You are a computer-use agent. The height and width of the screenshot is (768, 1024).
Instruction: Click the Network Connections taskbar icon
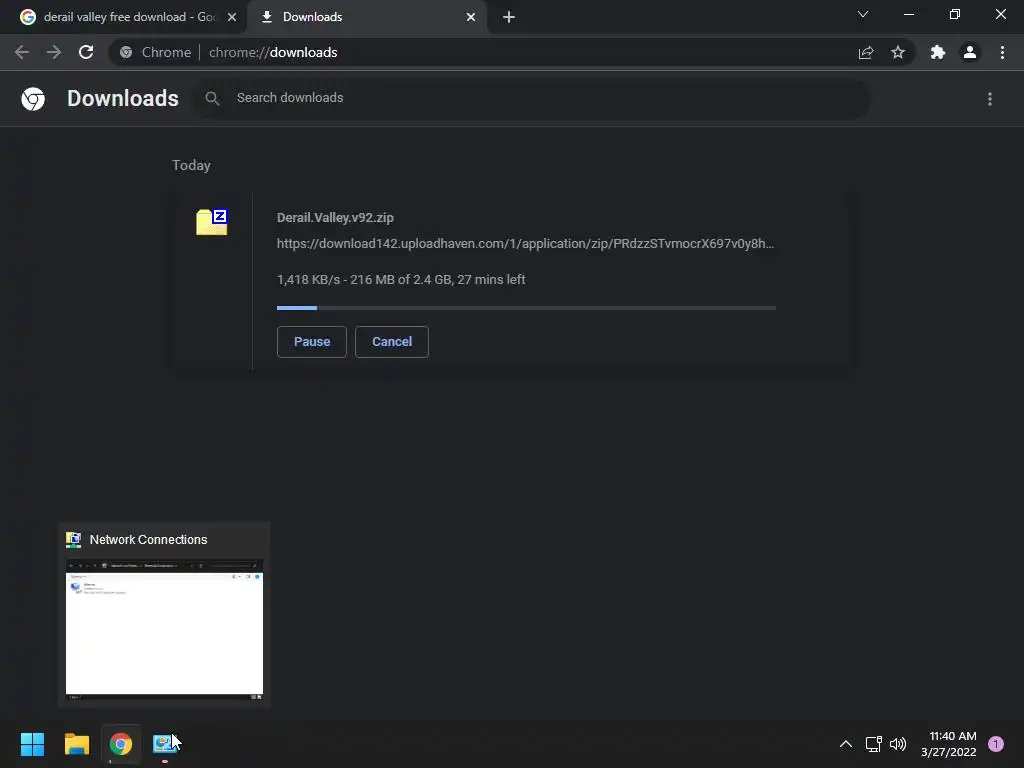point(165,744)
